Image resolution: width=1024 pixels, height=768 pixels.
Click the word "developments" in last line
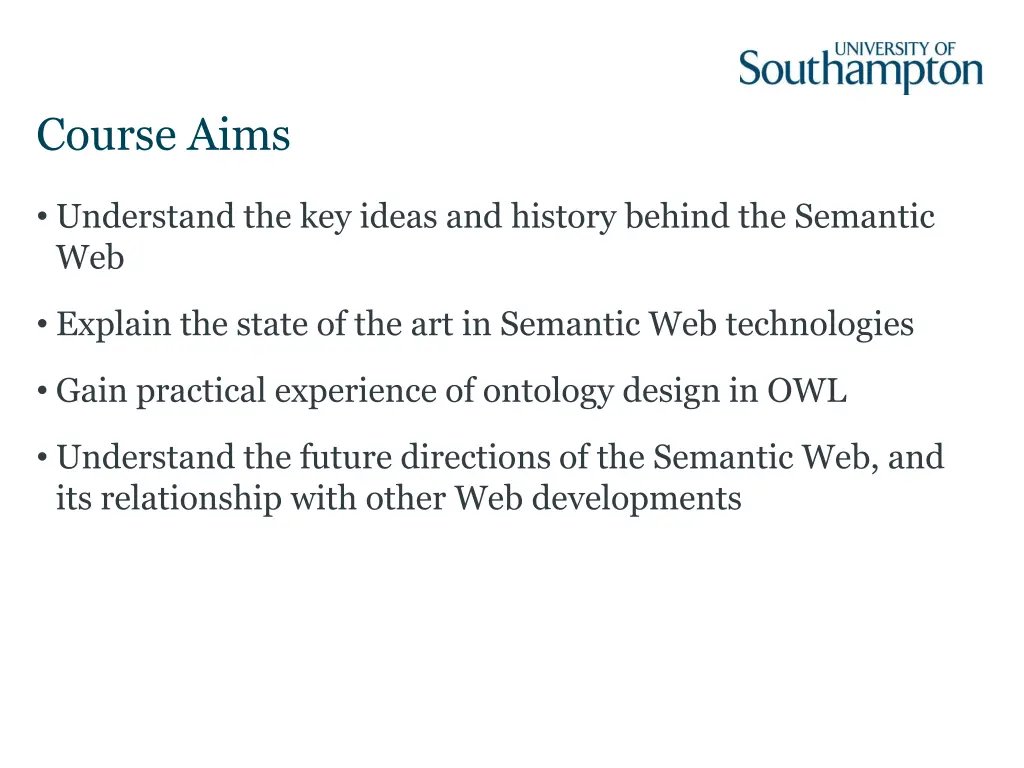click(x=636, y=498)
